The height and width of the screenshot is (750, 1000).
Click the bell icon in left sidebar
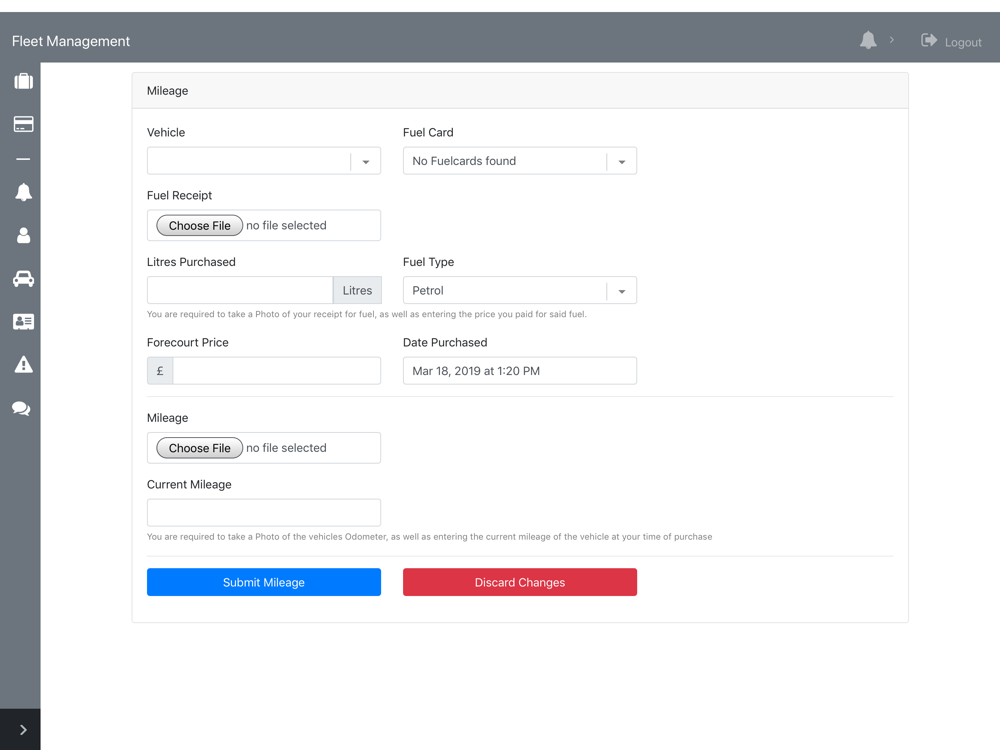23,192
